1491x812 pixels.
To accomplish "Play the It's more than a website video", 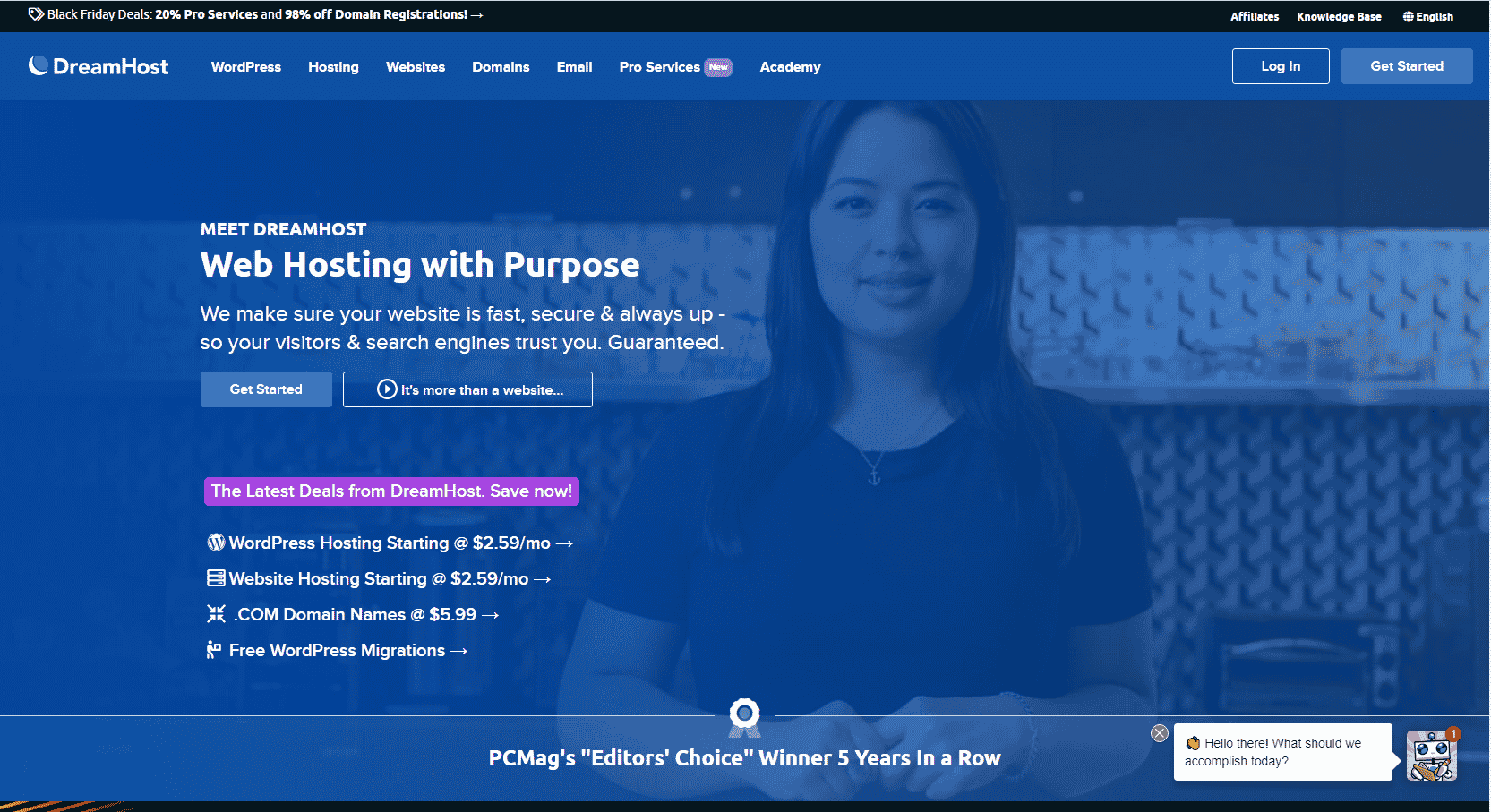I will click(467, 389).
